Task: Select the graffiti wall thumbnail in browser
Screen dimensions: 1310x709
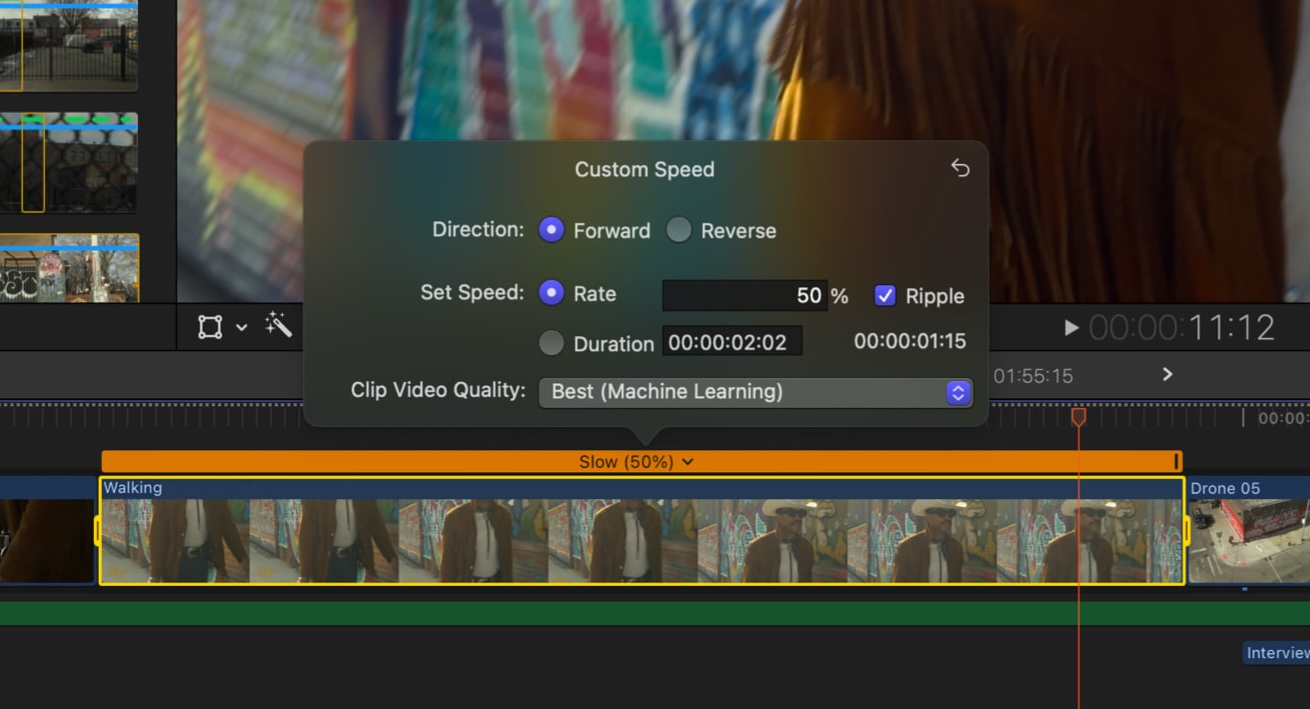Action: tap(69, 268)
